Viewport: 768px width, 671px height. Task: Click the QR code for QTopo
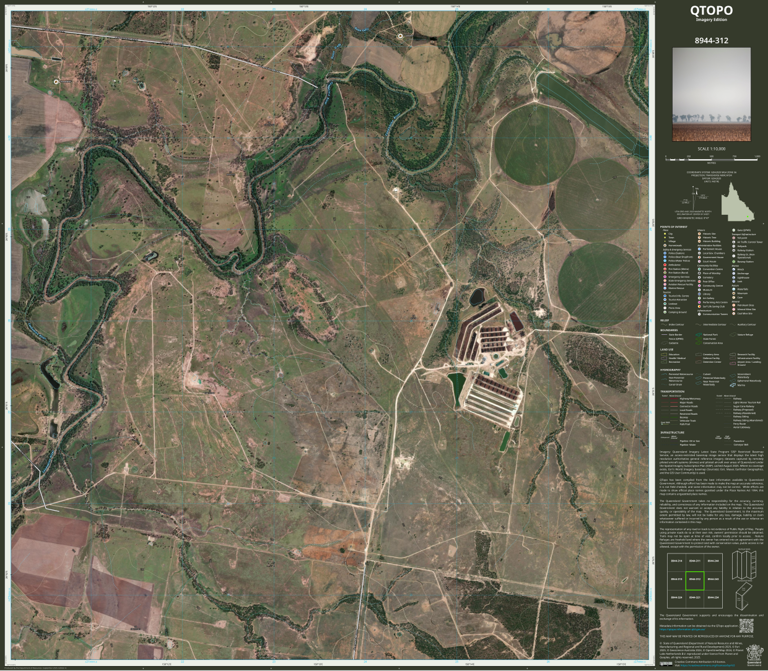[x=746, y=626]
